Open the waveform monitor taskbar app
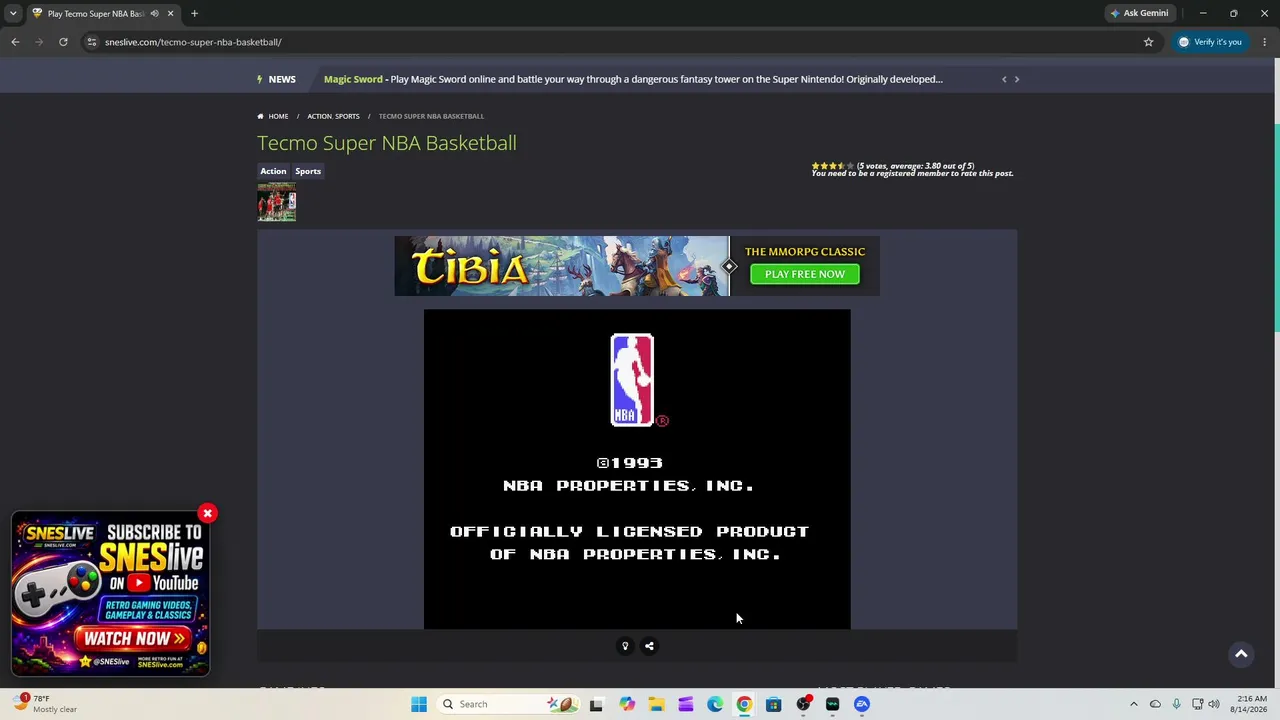The image size is (1280, 720). [x=832, y=704]
